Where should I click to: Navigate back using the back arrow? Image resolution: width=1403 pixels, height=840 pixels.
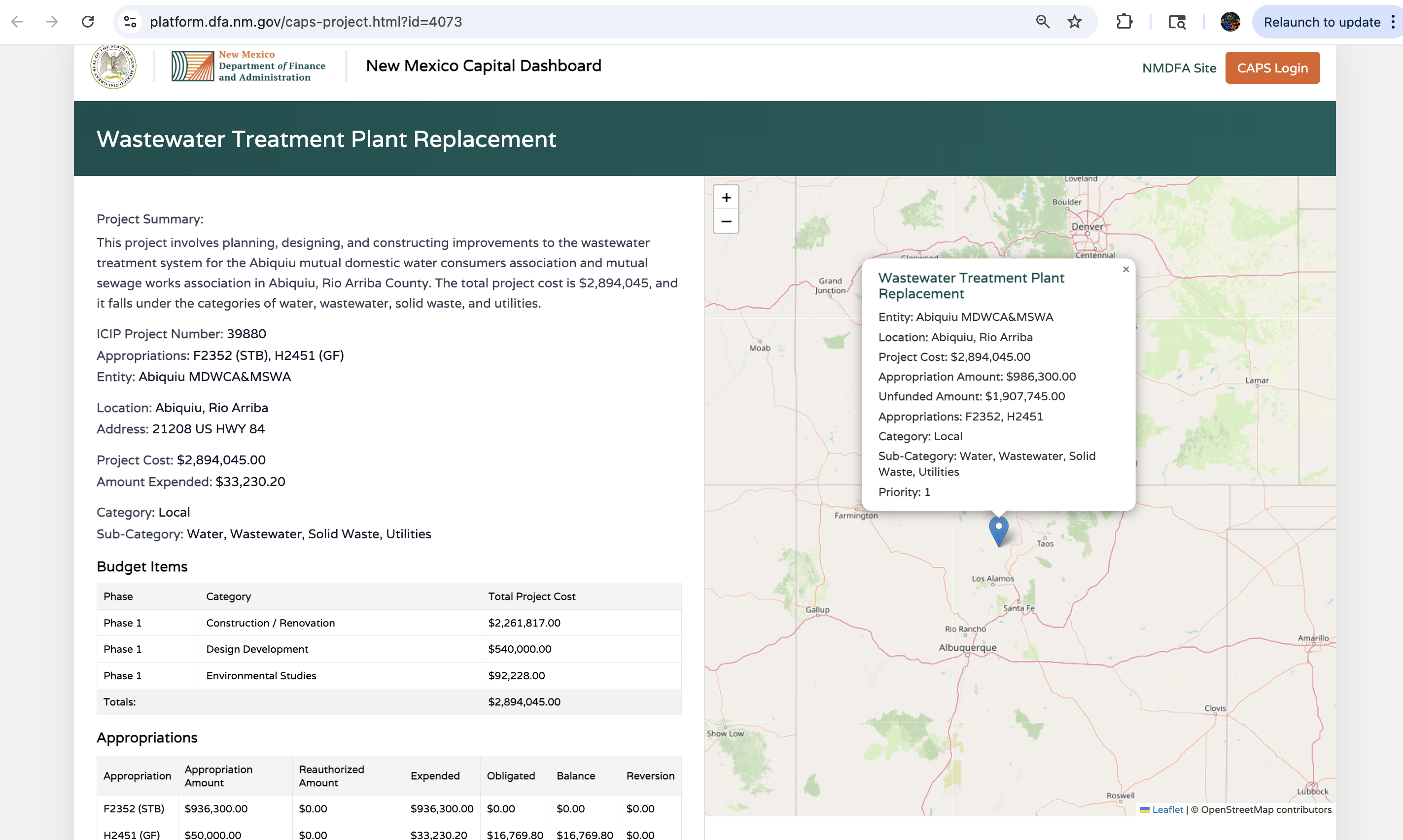point(18,22)
